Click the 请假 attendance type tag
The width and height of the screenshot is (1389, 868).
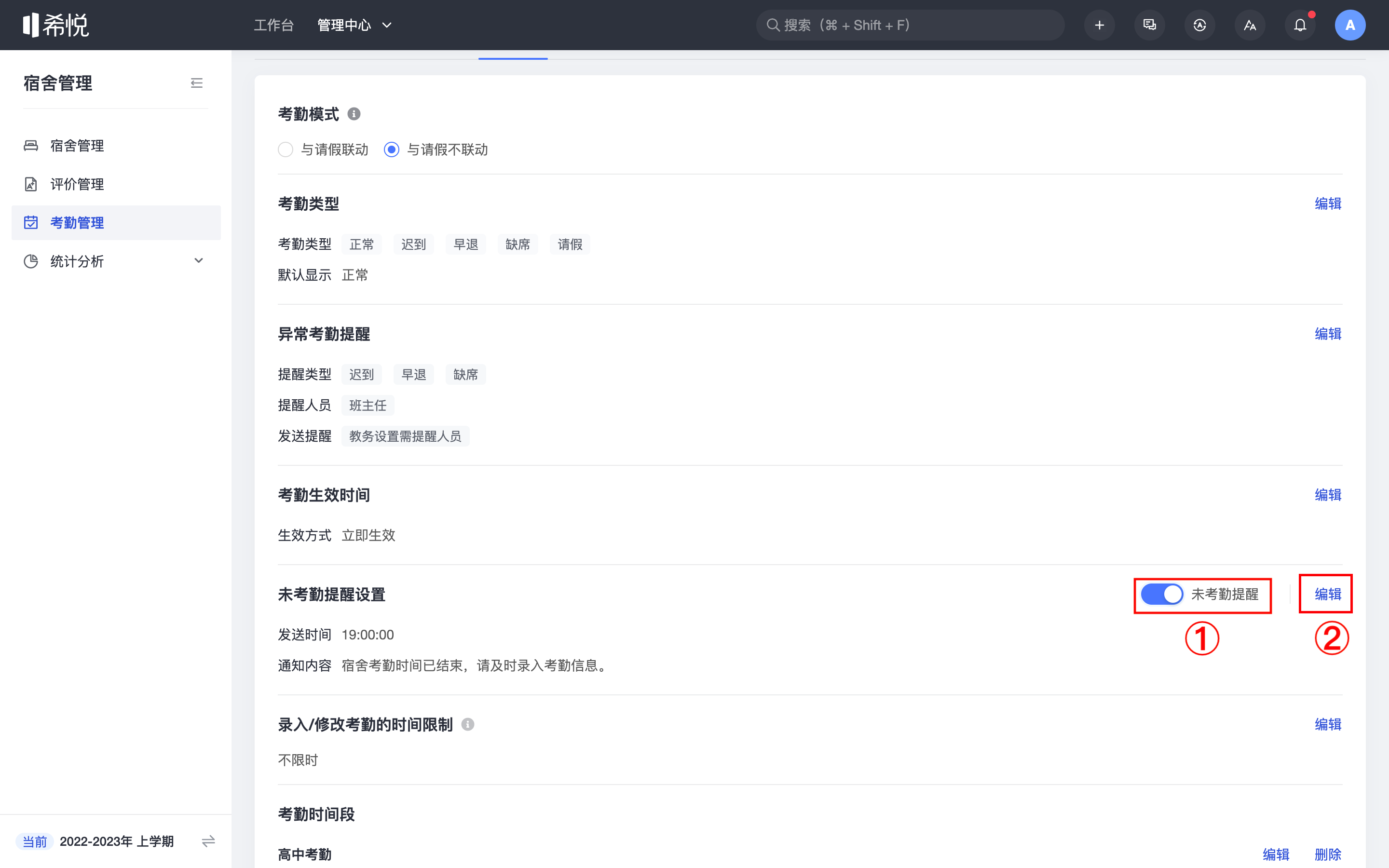570,244
